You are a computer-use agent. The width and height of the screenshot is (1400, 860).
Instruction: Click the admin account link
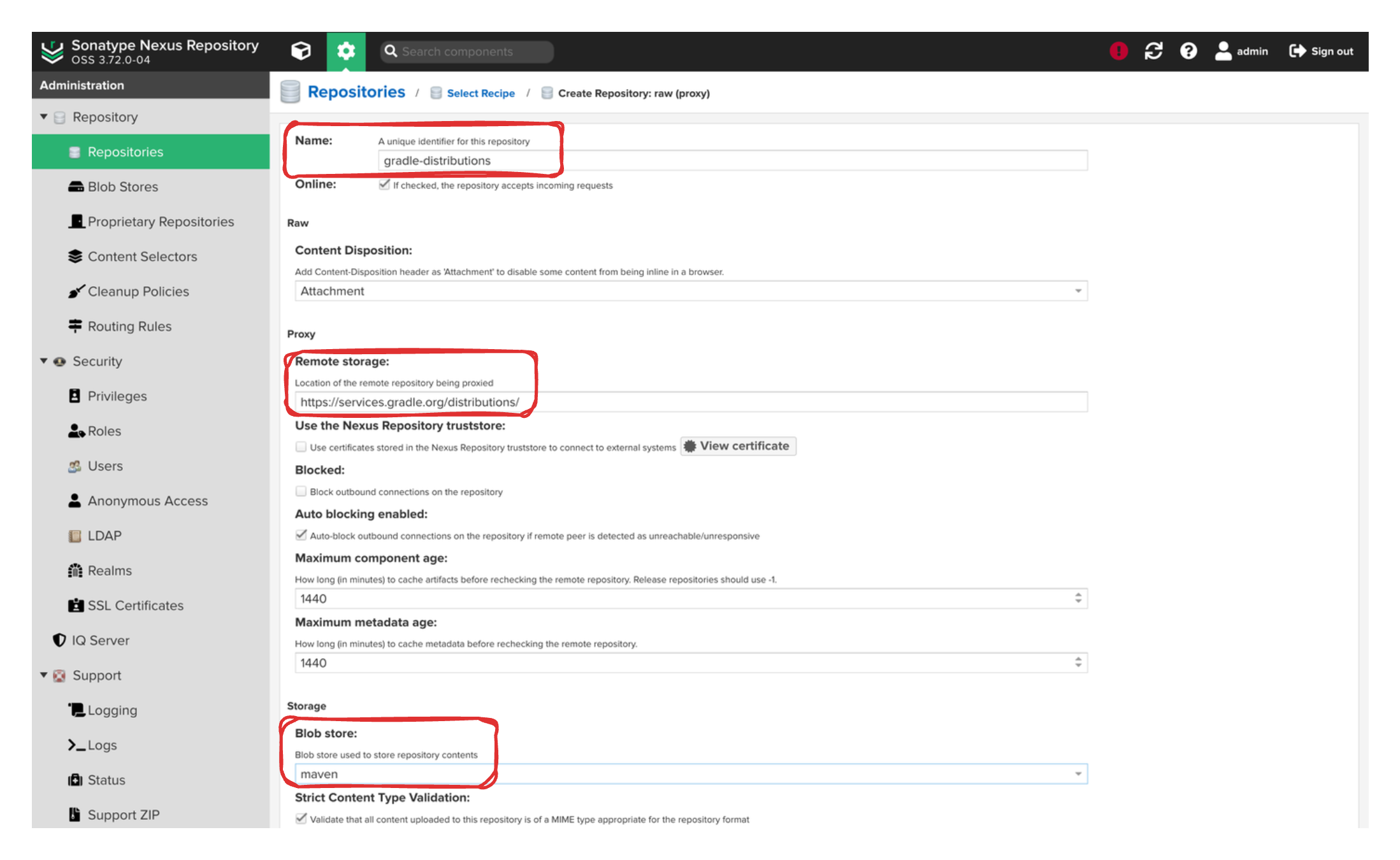(x=1241, y=51)
